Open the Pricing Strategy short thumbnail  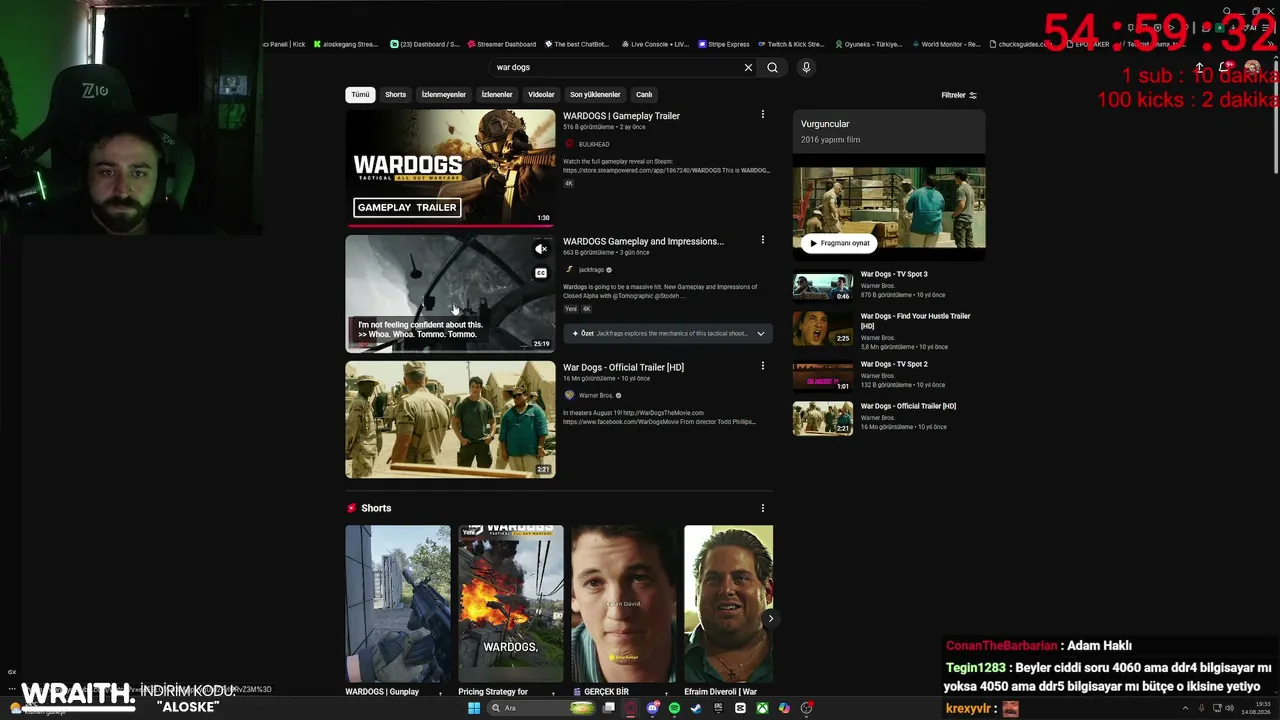[511, 604]
